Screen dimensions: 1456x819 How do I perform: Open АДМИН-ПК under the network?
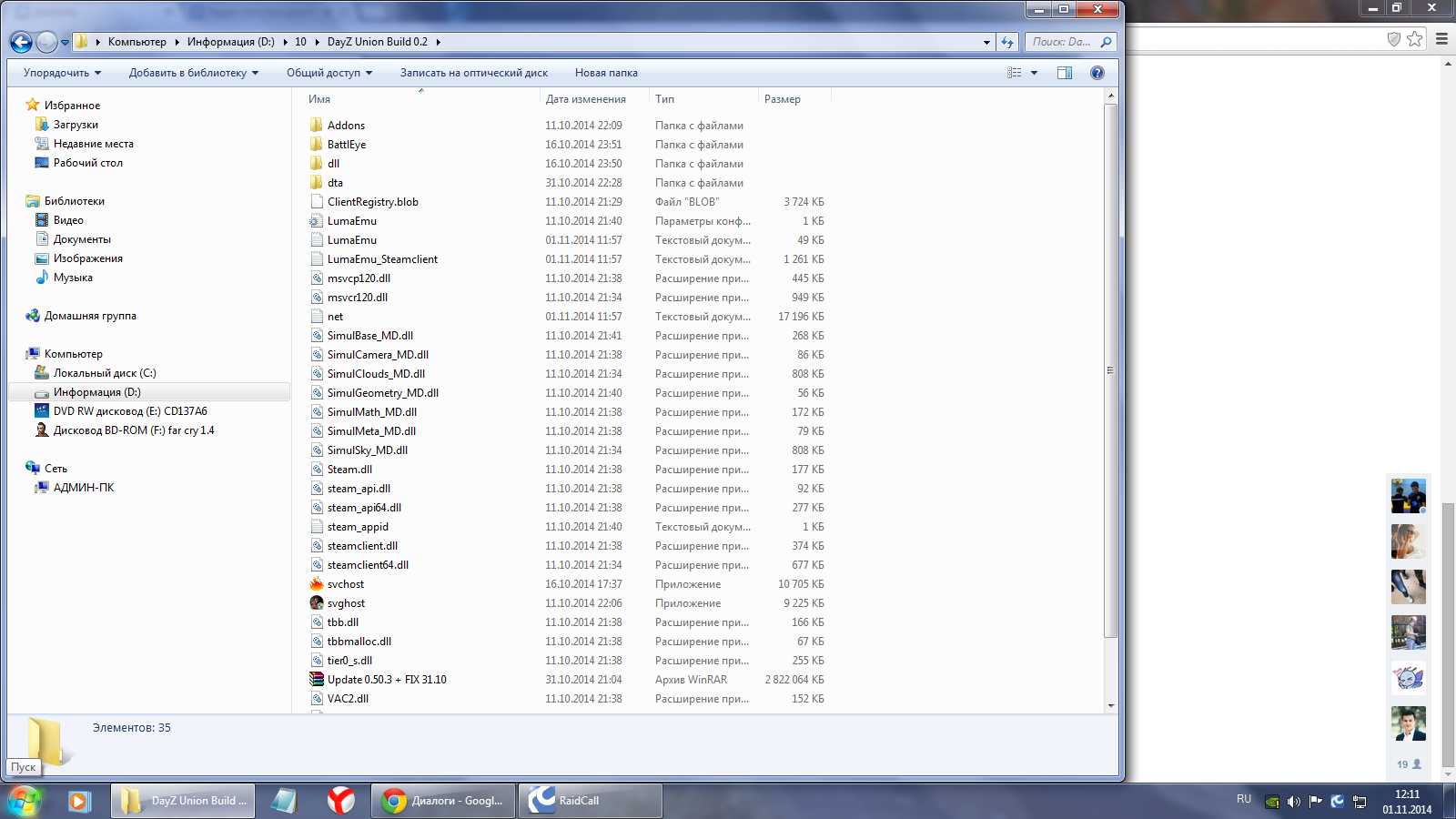(x=84, y=488)
